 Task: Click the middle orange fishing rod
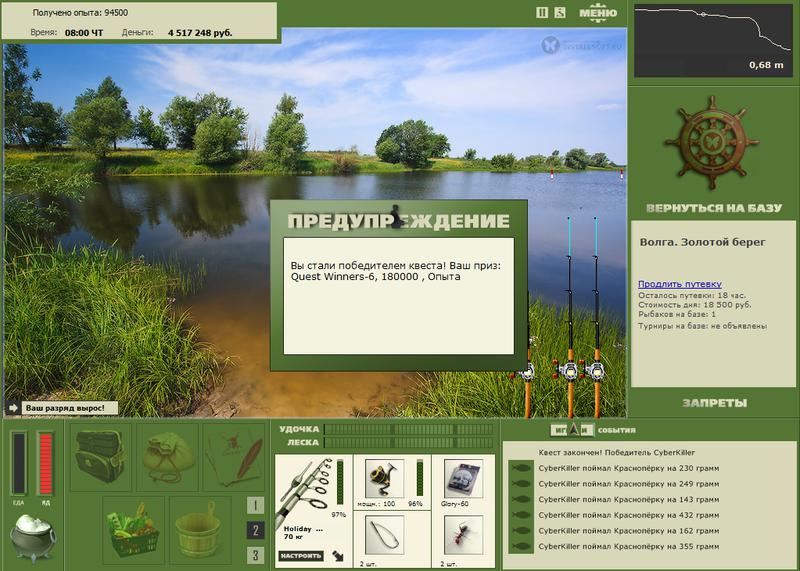coord(570,316)
